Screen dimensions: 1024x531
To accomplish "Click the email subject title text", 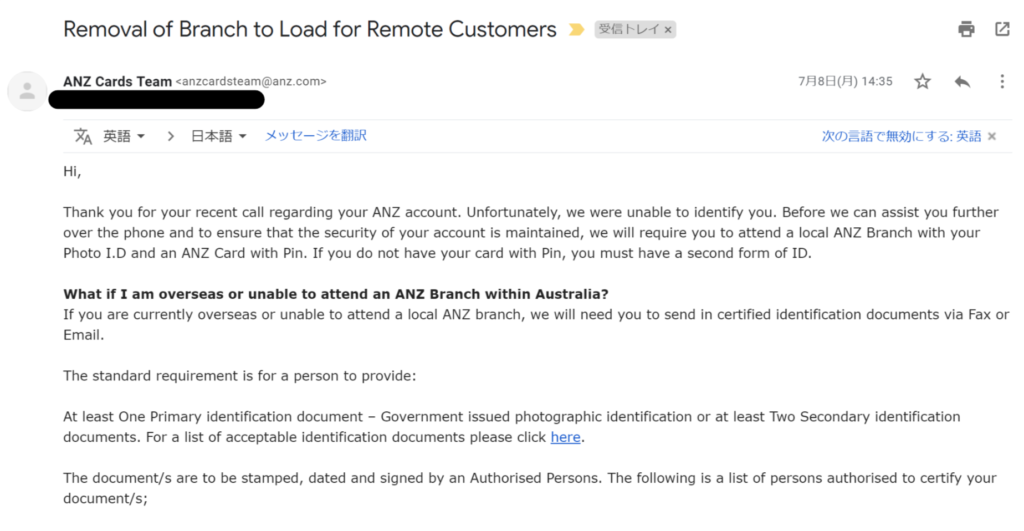I will (309, 29).
